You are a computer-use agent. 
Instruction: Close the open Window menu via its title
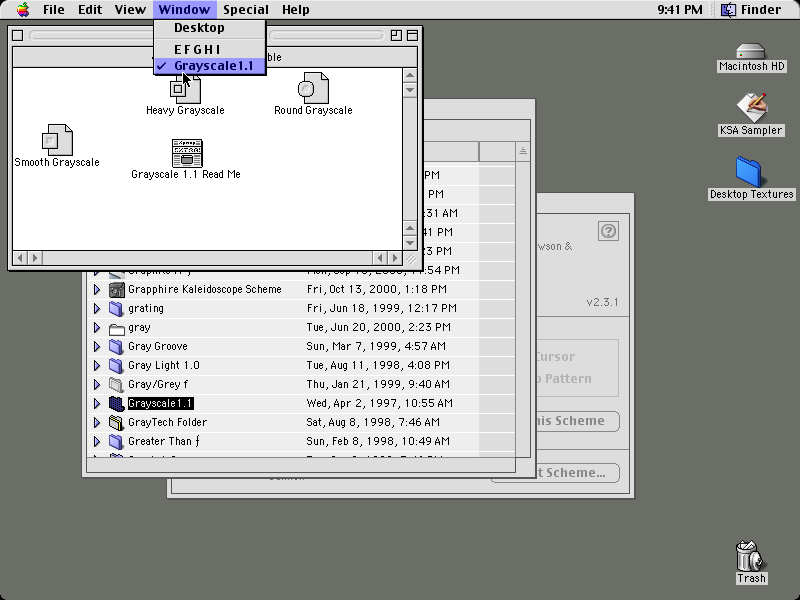[x=184, y=10]
